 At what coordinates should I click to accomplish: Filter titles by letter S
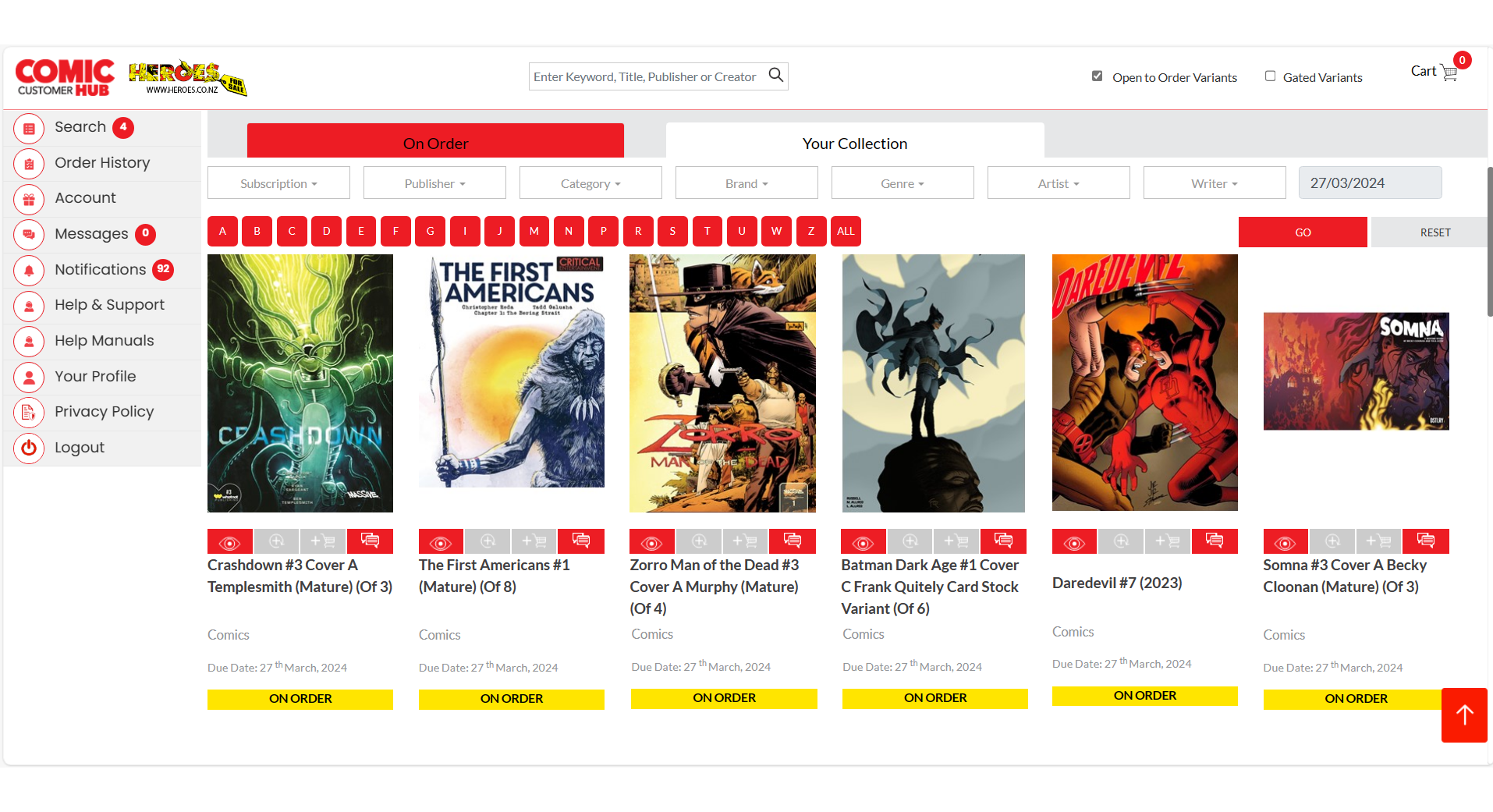(x=672, y=231)
